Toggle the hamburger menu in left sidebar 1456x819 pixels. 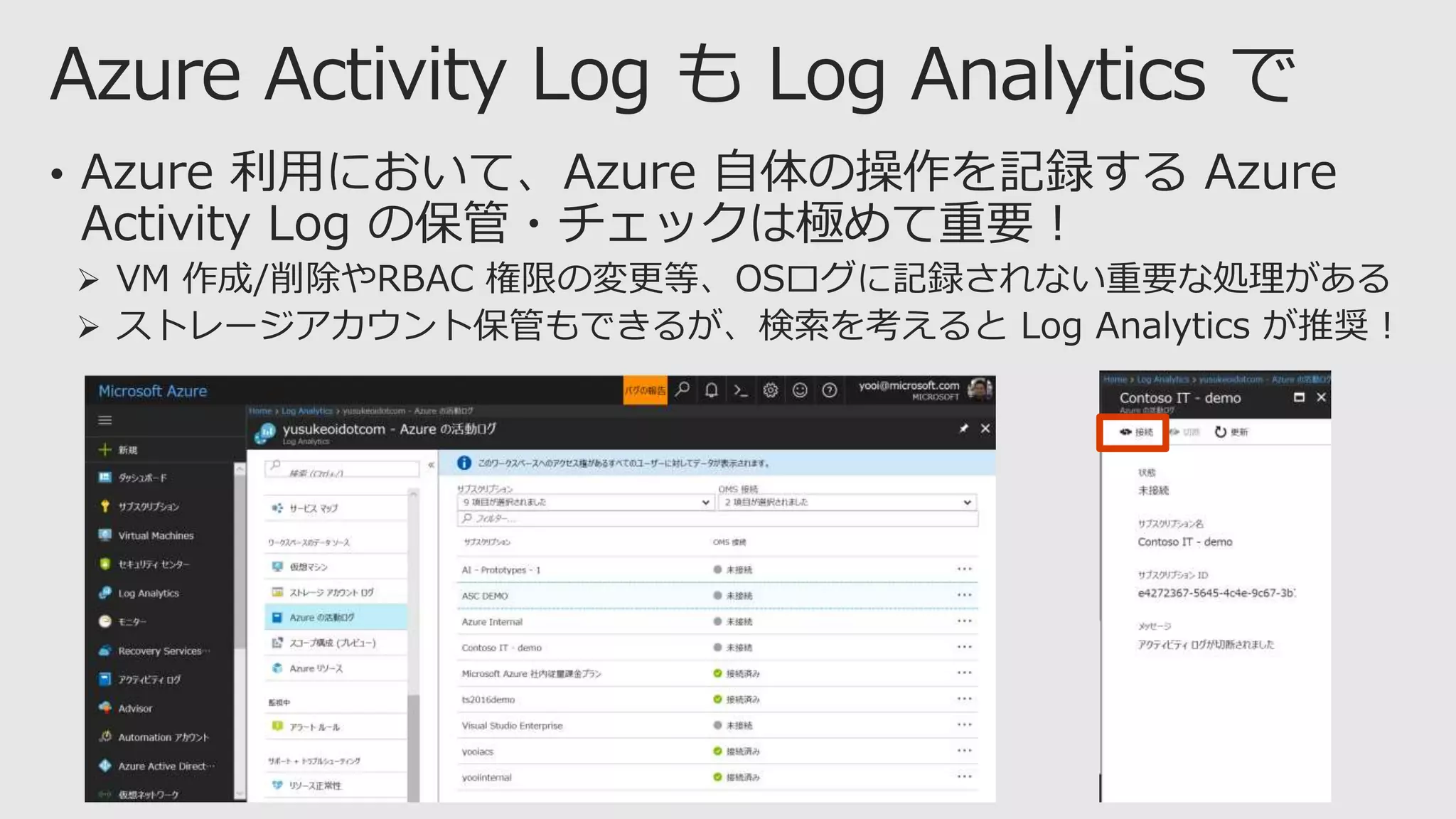pyautogui.click(x=105, y=420)
